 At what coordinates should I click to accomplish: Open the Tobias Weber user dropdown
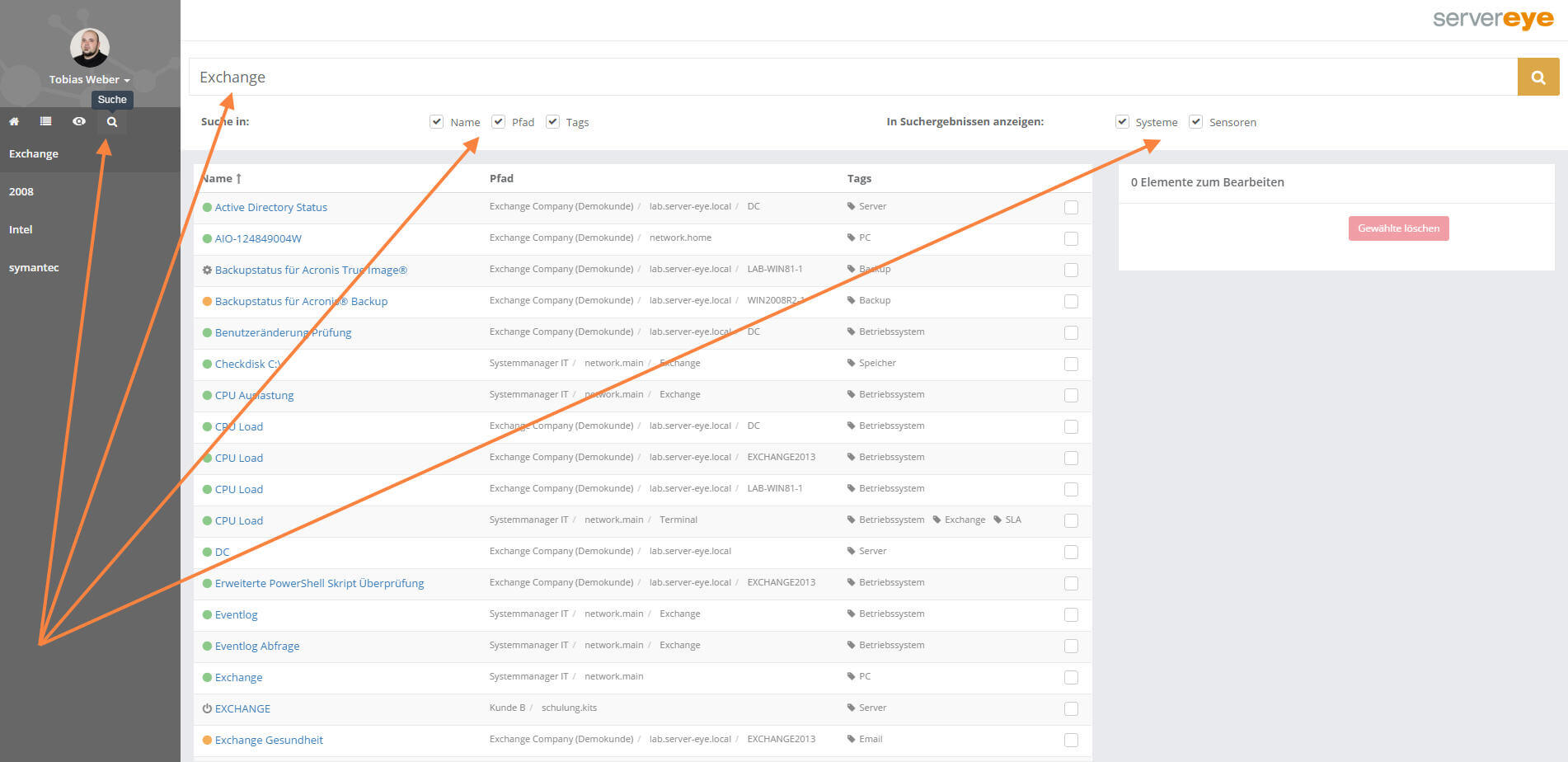click(x=89, y=80)
